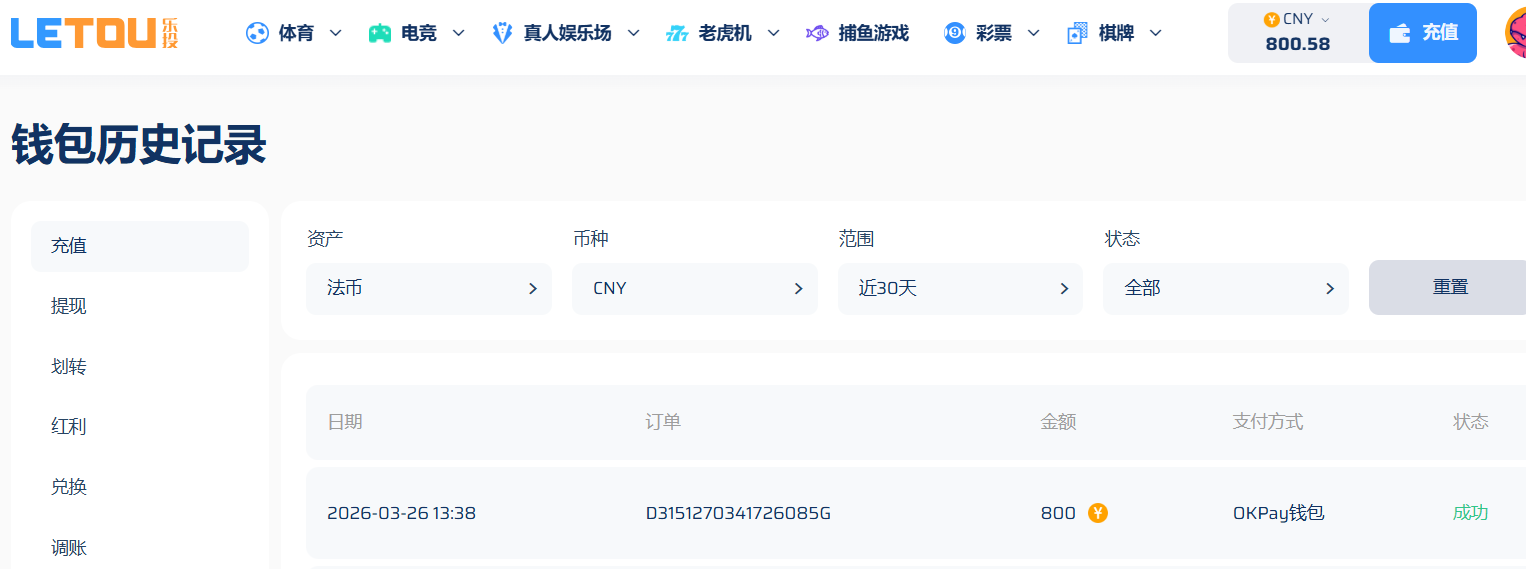
Task: Click the LETOU logo
Action: [x=95, y=33]
